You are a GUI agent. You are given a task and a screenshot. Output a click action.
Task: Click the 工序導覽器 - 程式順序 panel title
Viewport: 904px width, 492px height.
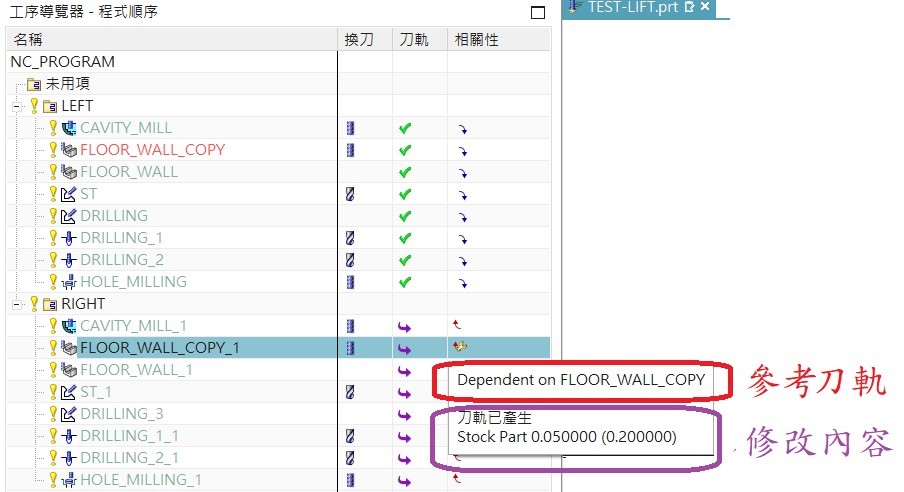pos(84,12)
